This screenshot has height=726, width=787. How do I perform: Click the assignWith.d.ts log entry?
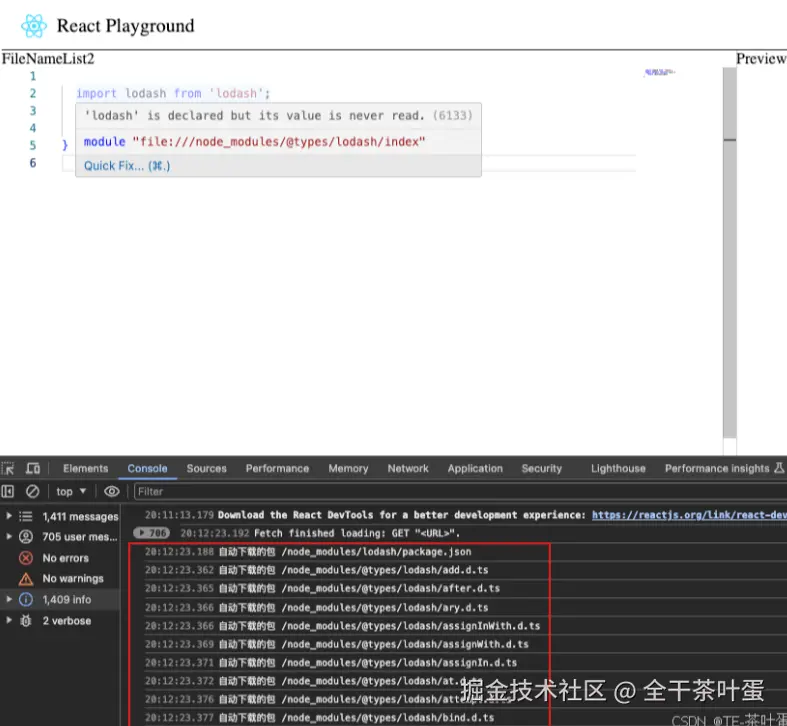(x=339, y=644)
